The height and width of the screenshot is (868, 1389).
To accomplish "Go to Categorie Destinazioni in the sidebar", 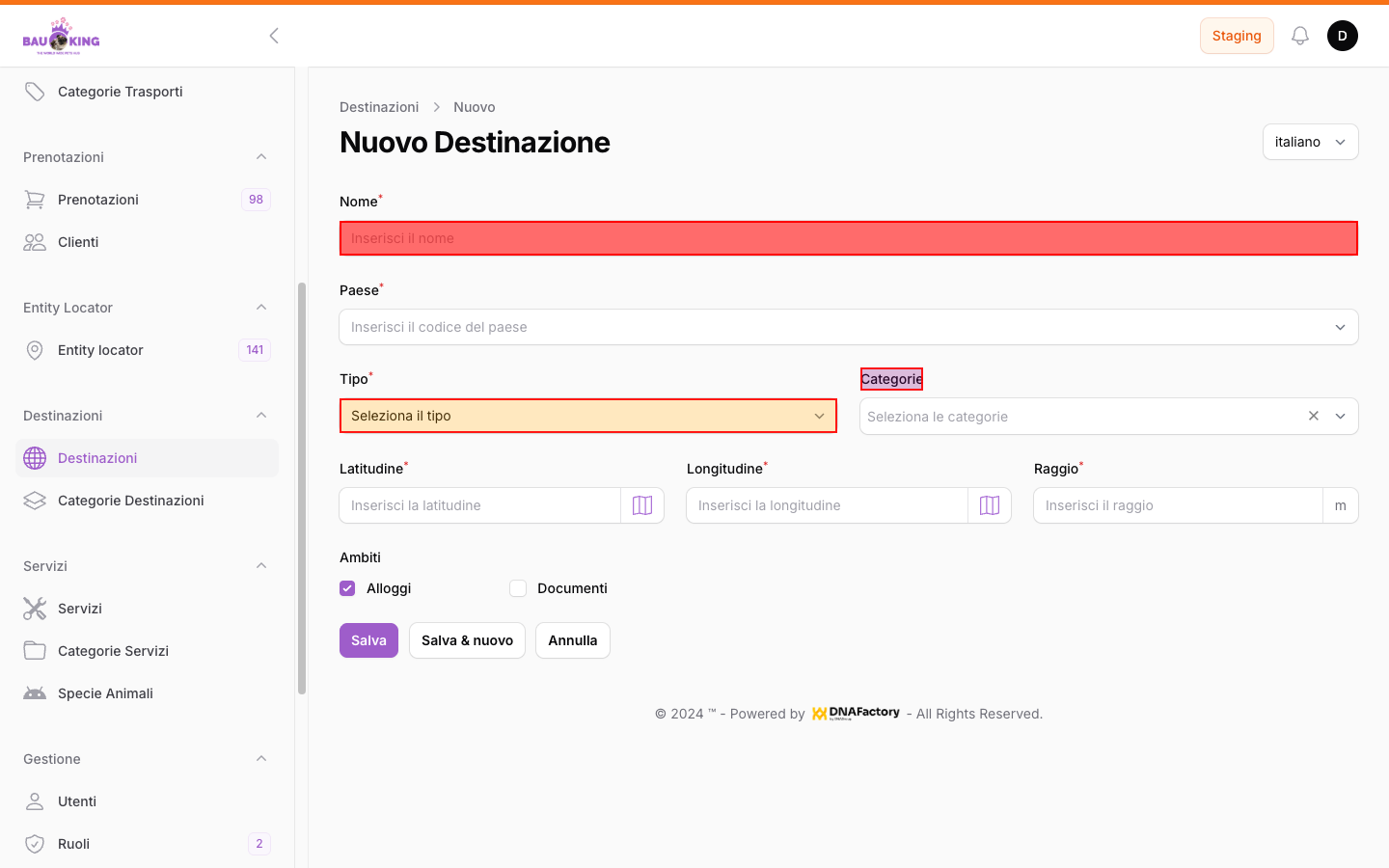I will [130, 501].
